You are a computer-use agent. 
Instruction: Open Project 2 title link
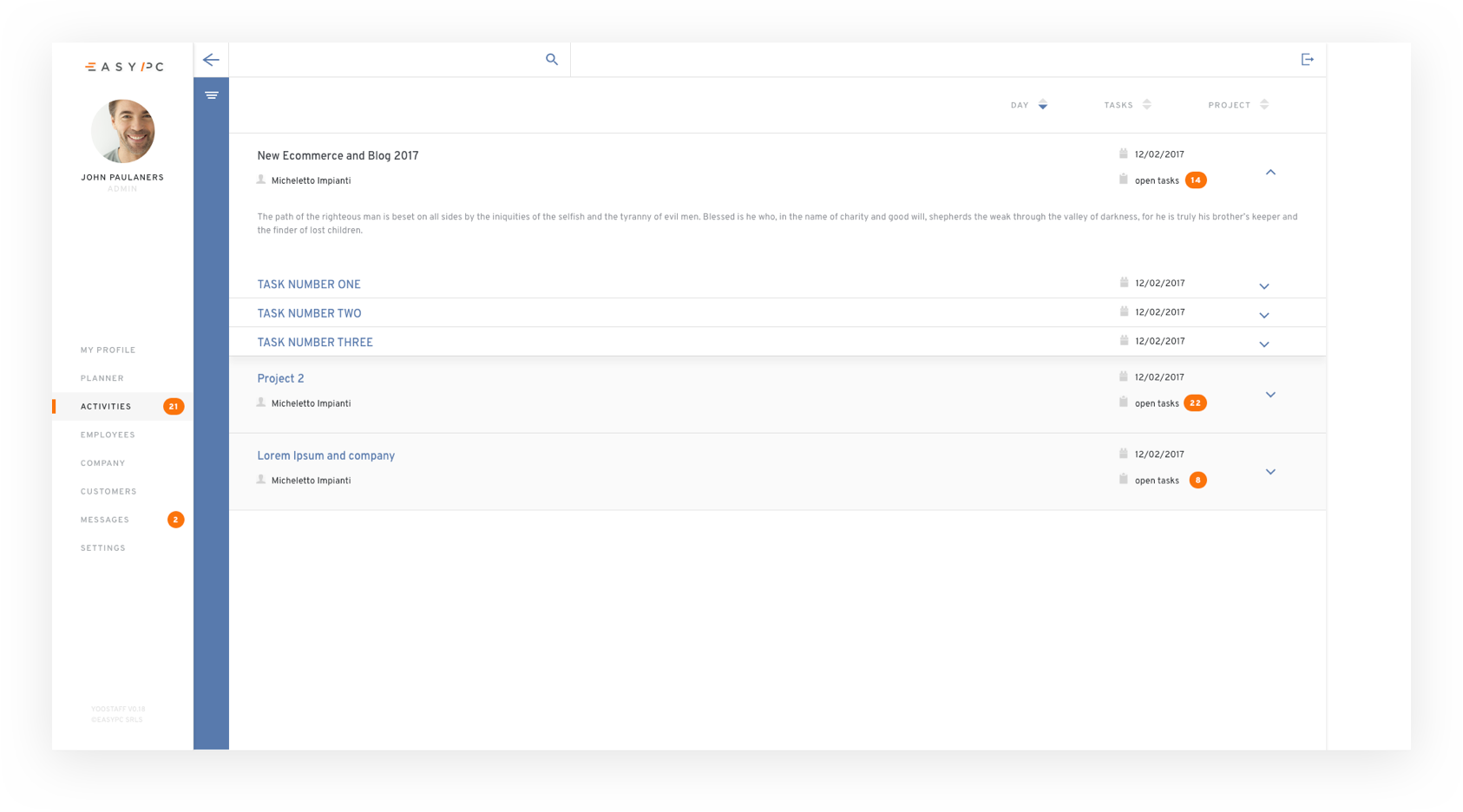pos(280,379)
